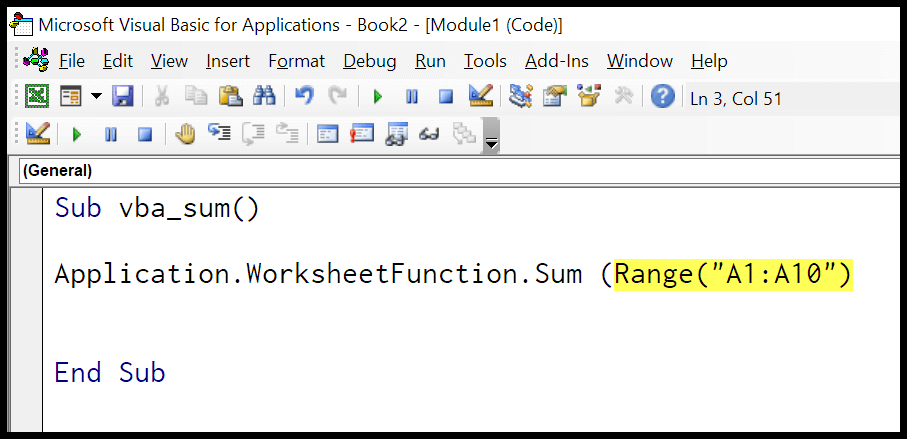907x439 pixels.
Task: Save the workbook with the floppy disk icon
Action: (x=122, y=97)
